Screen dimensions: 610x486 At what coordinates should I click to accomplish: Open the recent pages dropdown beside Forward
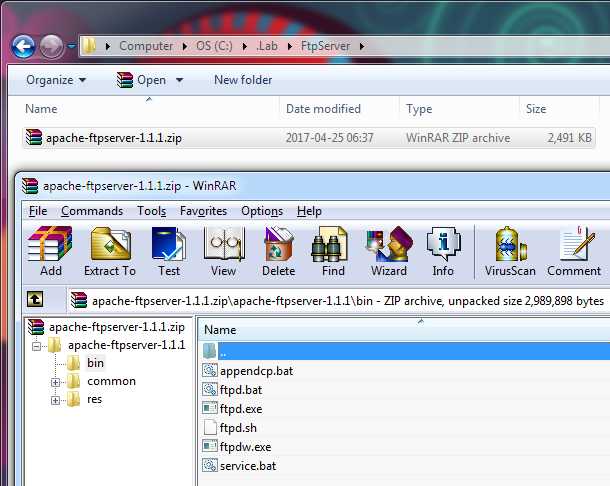[72, 46]
